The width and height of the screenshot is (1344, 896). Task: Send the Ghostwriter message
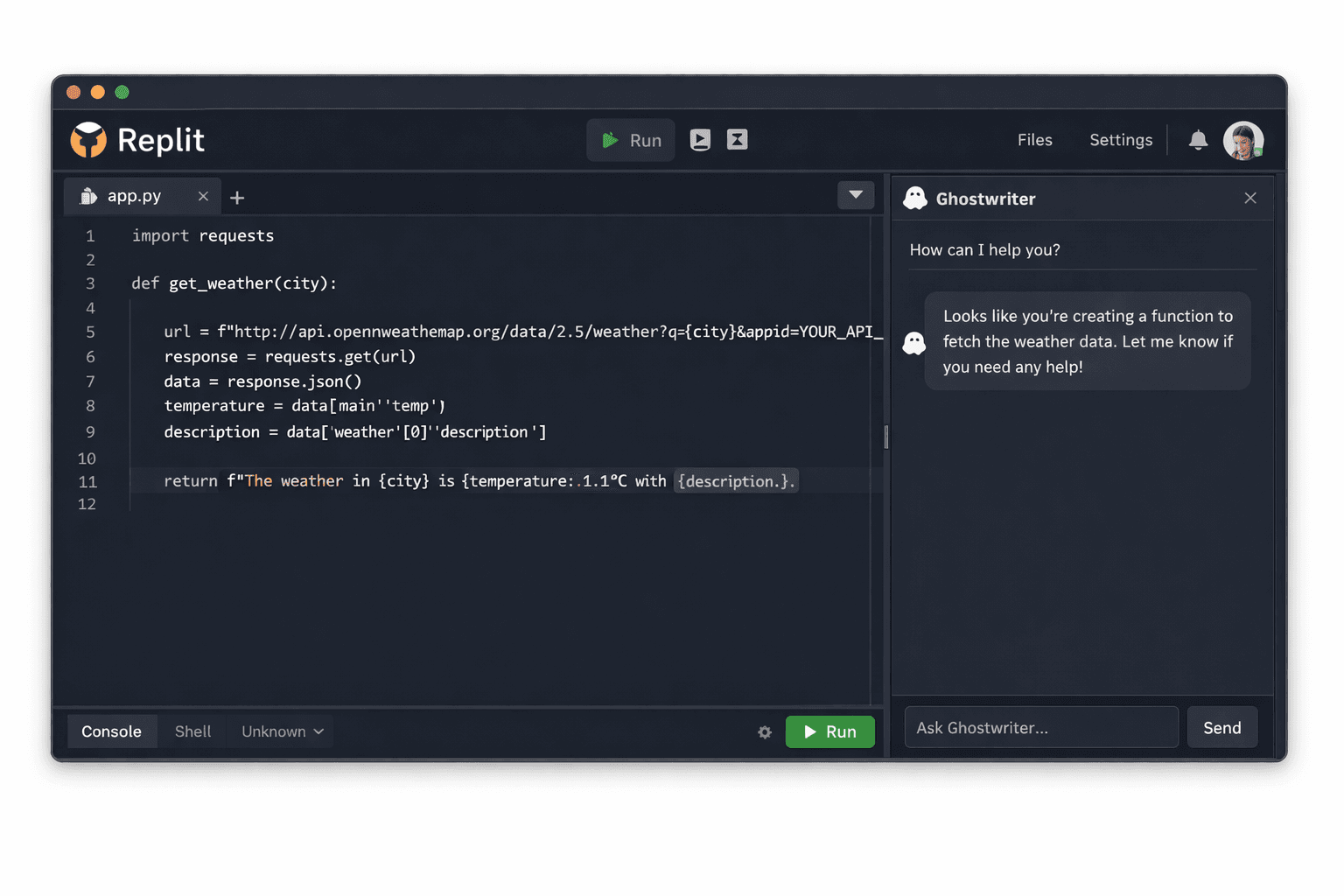pyautogui.click(x=1222, y=727)
